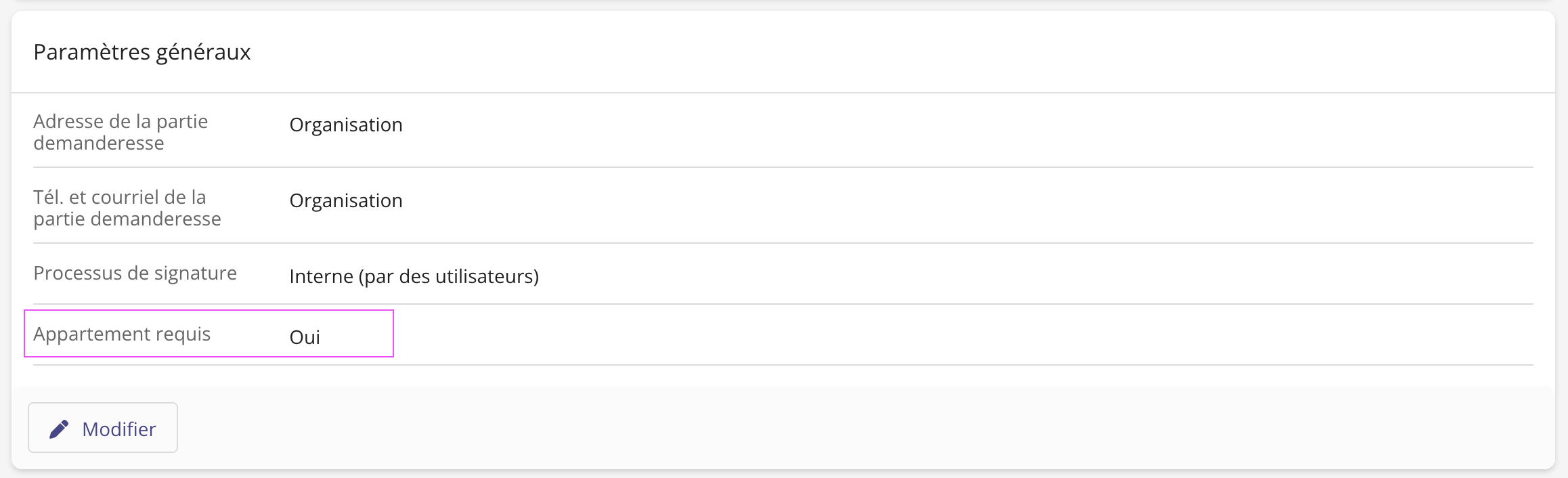This screenshot has height=478, width=1568.
Task: Select the Tél. et courriel label
Action: 120,198
